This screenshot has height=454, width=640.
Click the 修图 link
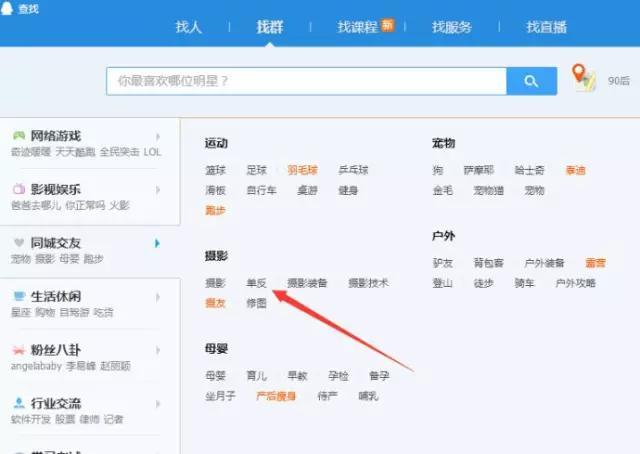[x=257, y=303]
